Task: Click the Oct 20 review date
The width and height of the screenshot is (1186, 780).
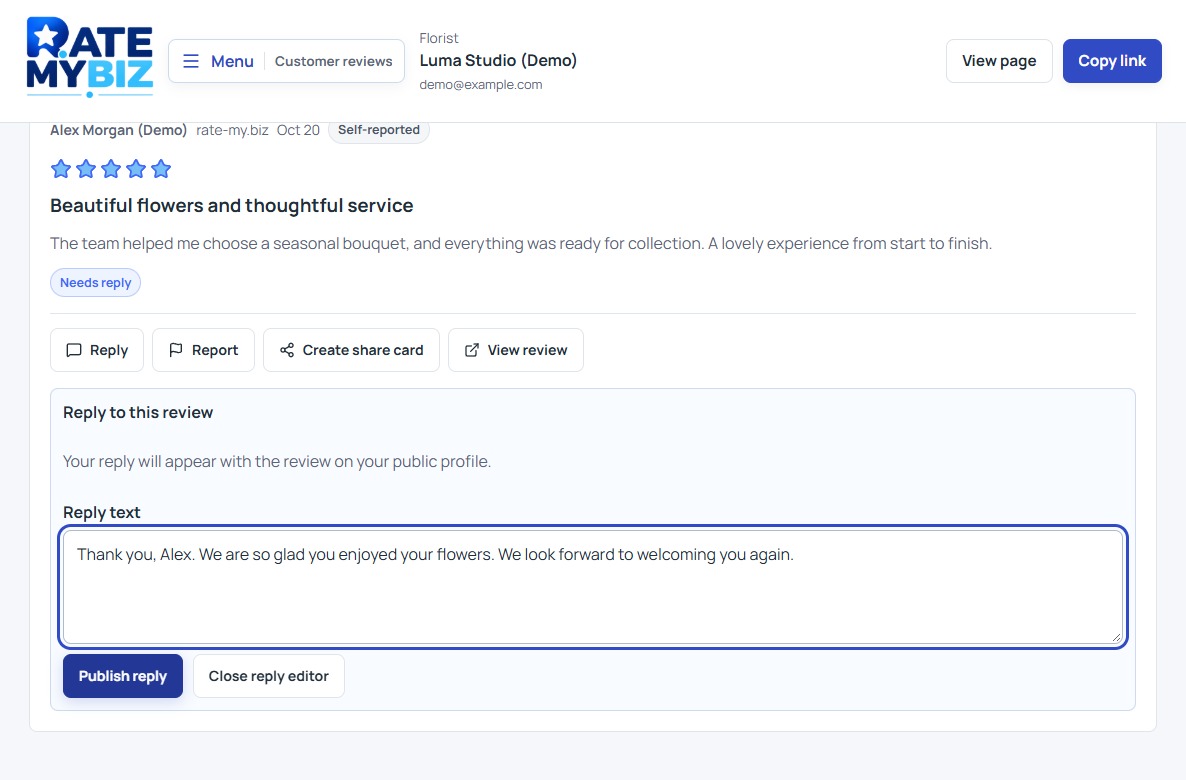Action: coord(298,130)
